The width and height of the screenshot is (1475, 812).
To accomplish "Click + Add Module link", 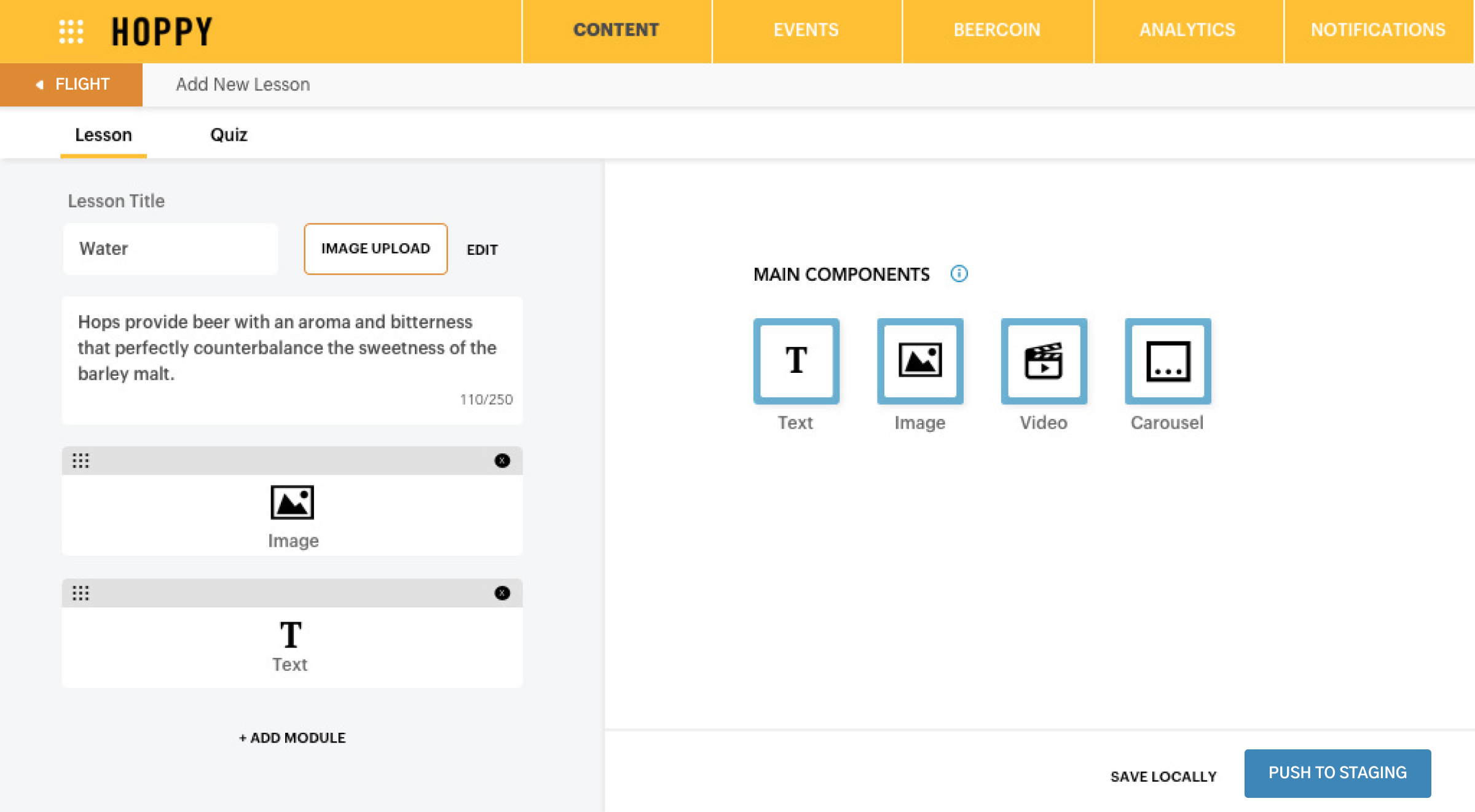I will click(x=293, y=738).
